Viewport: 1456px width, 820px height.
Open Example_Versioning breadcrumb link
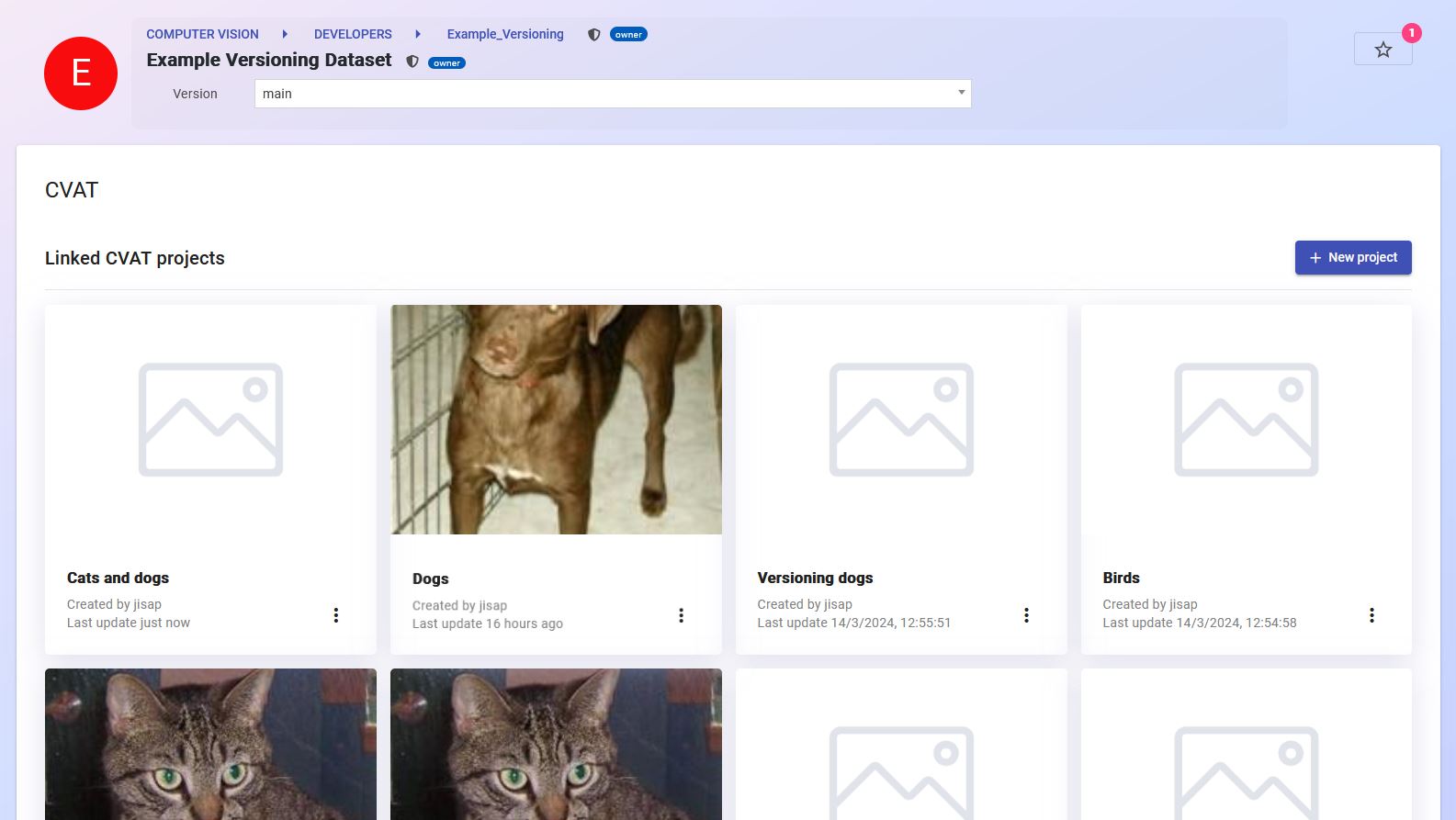(505, 34)
